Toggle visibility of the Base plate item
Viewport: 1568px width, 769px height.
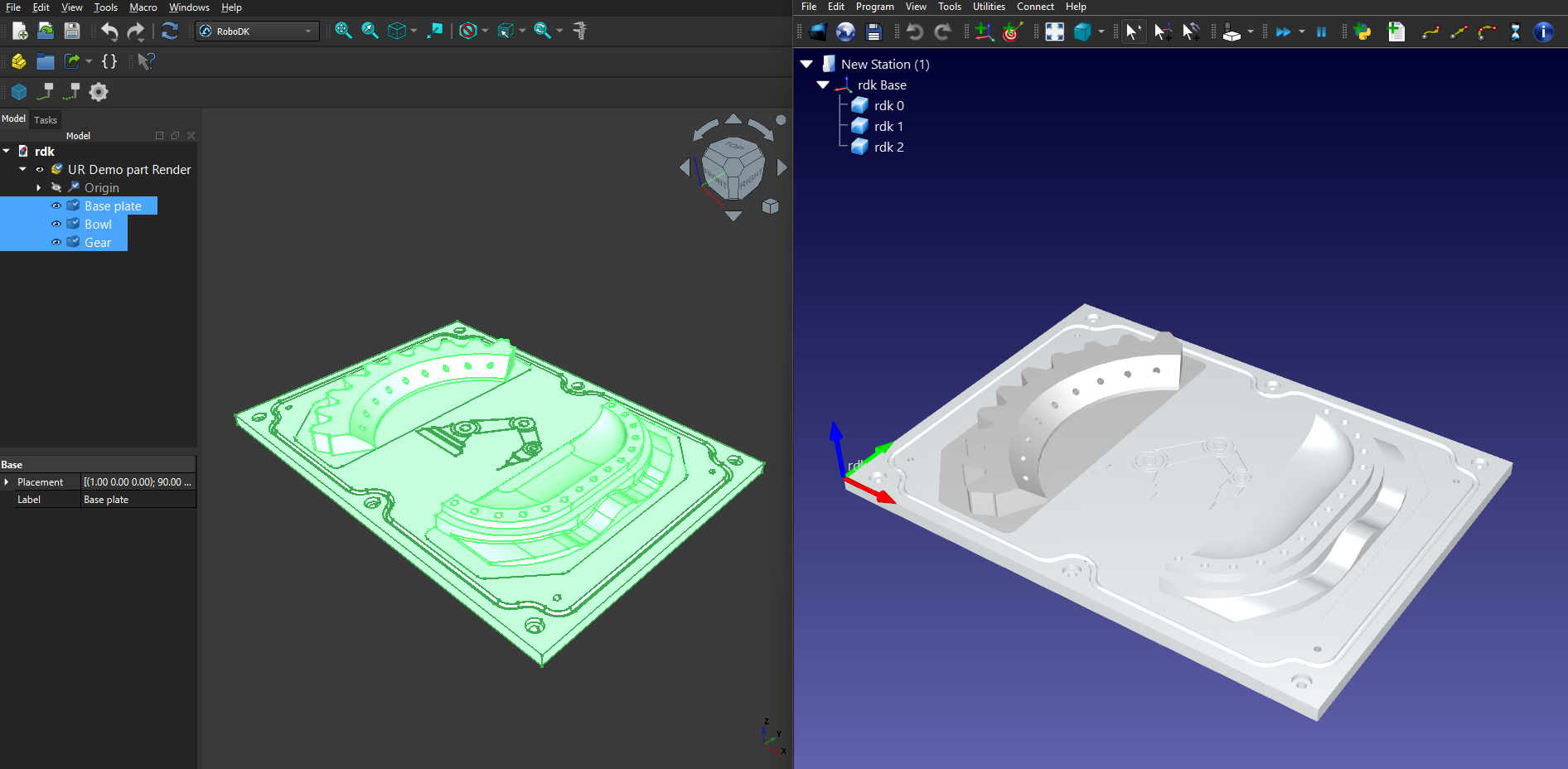56,206
